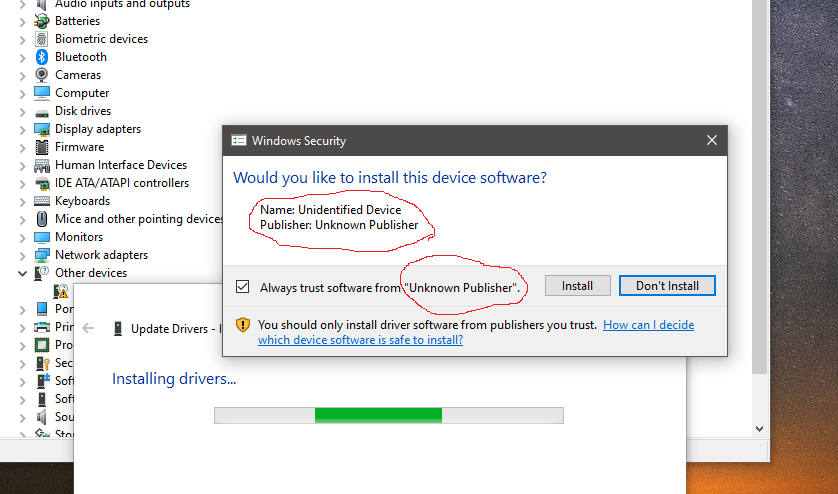Click the Cameras category icon

[x=42, y=75]
